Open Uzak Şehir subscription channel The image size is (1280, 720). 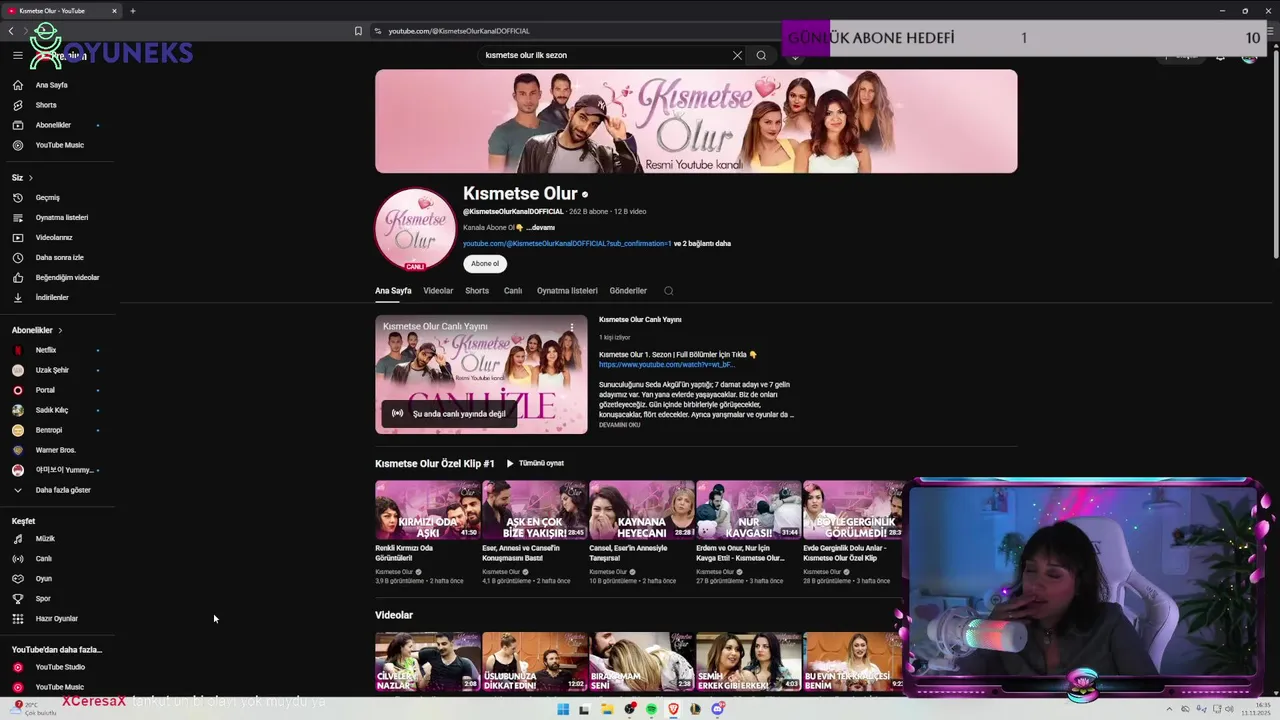click(x=58, y=370)
